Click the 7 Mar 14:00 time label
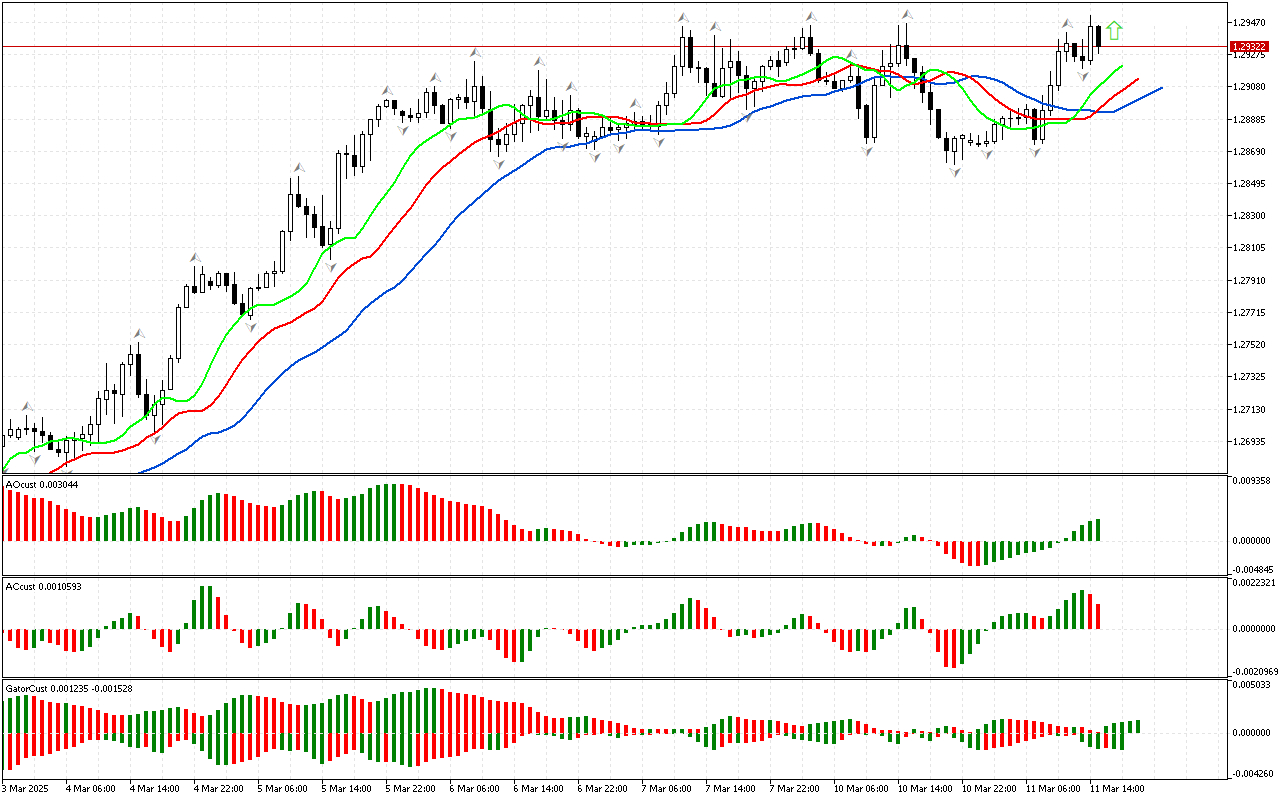Image resolution: width=1280 pixels, height=800 pixels. (732, 788)
